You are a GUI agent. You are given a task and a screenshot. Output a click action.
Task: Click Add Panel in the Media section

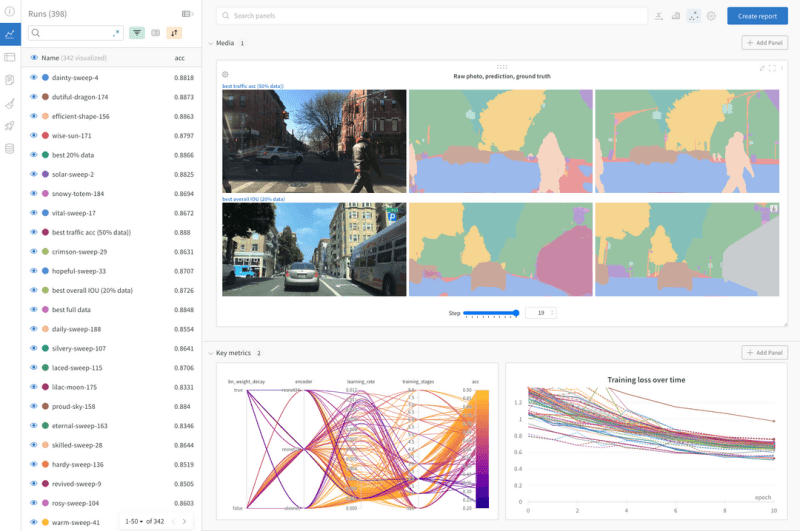[x=764, y=43]
